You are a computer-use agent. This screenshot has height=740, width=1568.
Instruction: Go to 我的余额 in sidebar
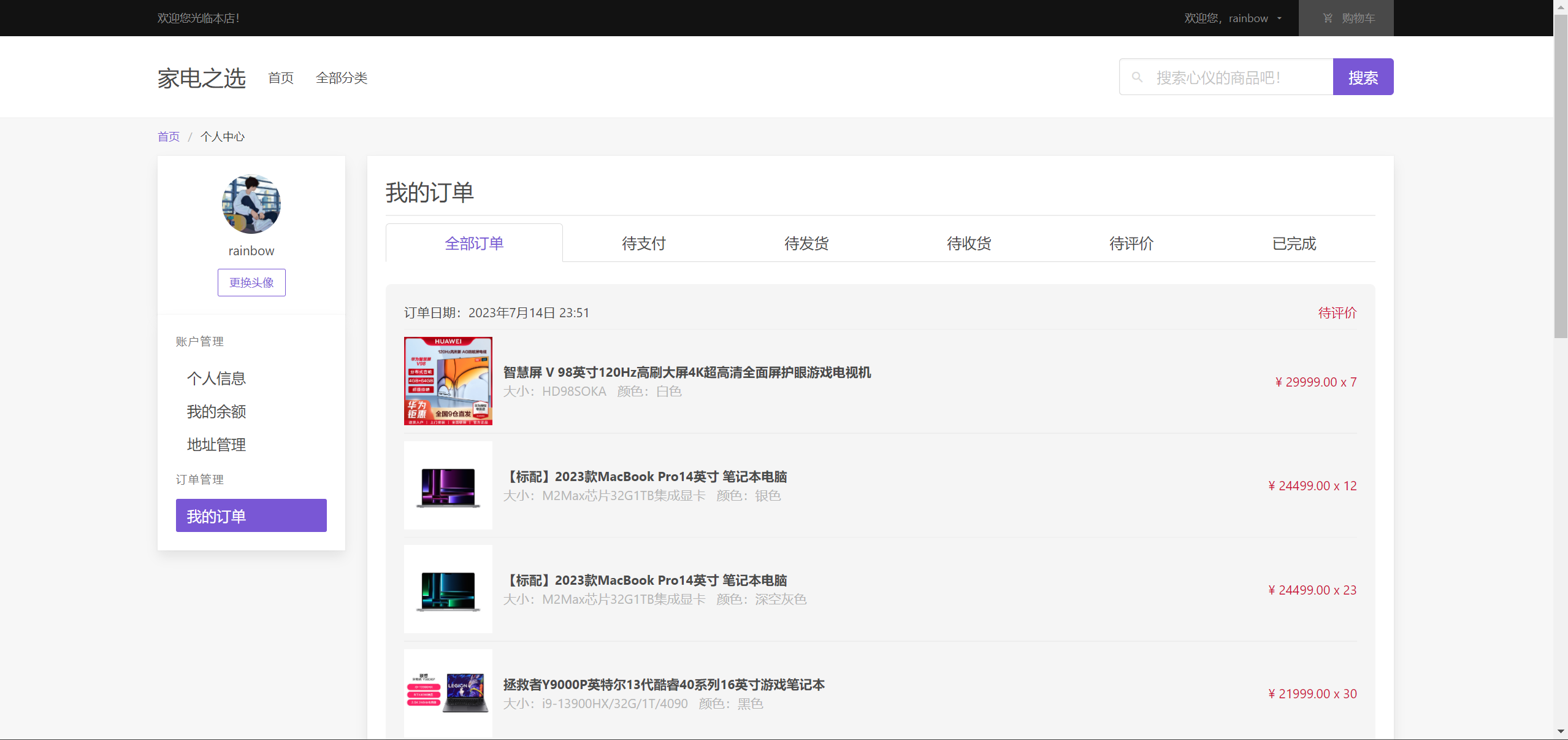pos(216,412)
